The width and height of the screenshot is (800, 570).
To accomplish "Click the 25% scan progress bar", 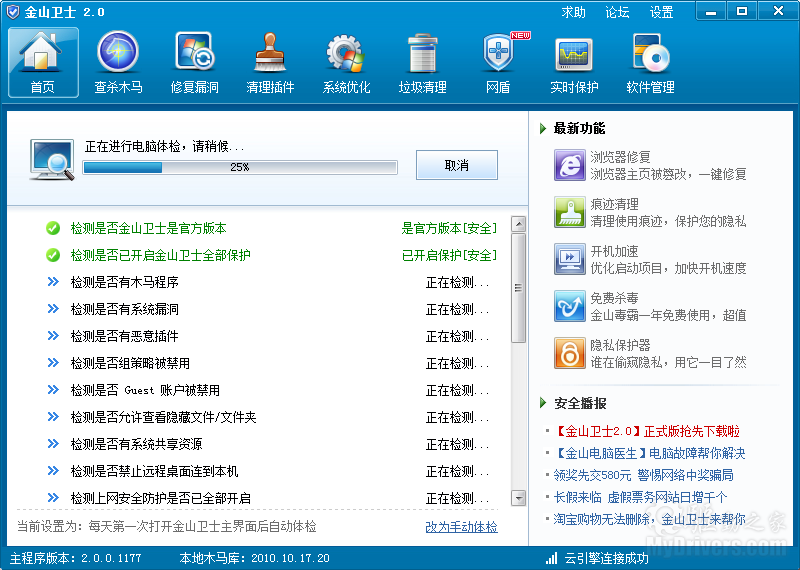I will click(x=240, y=167).
